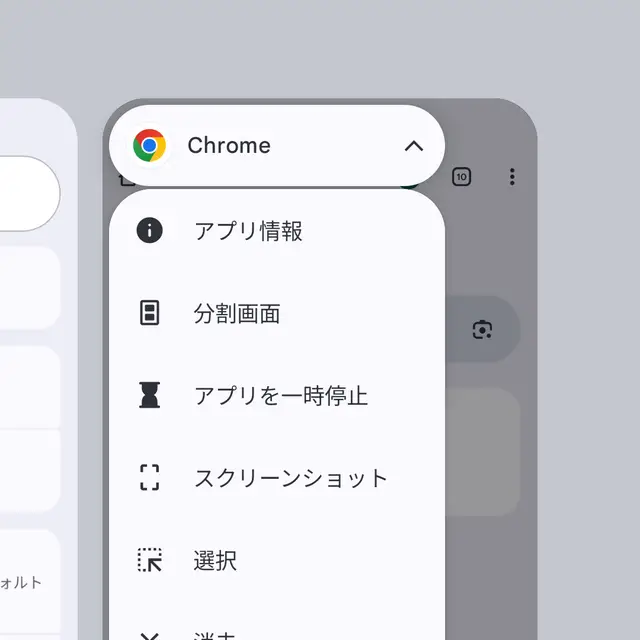Viewport: 640px width, 640px height.
Task: Click the split-screen icon next to 分割画面
Action: click(149, 313)
